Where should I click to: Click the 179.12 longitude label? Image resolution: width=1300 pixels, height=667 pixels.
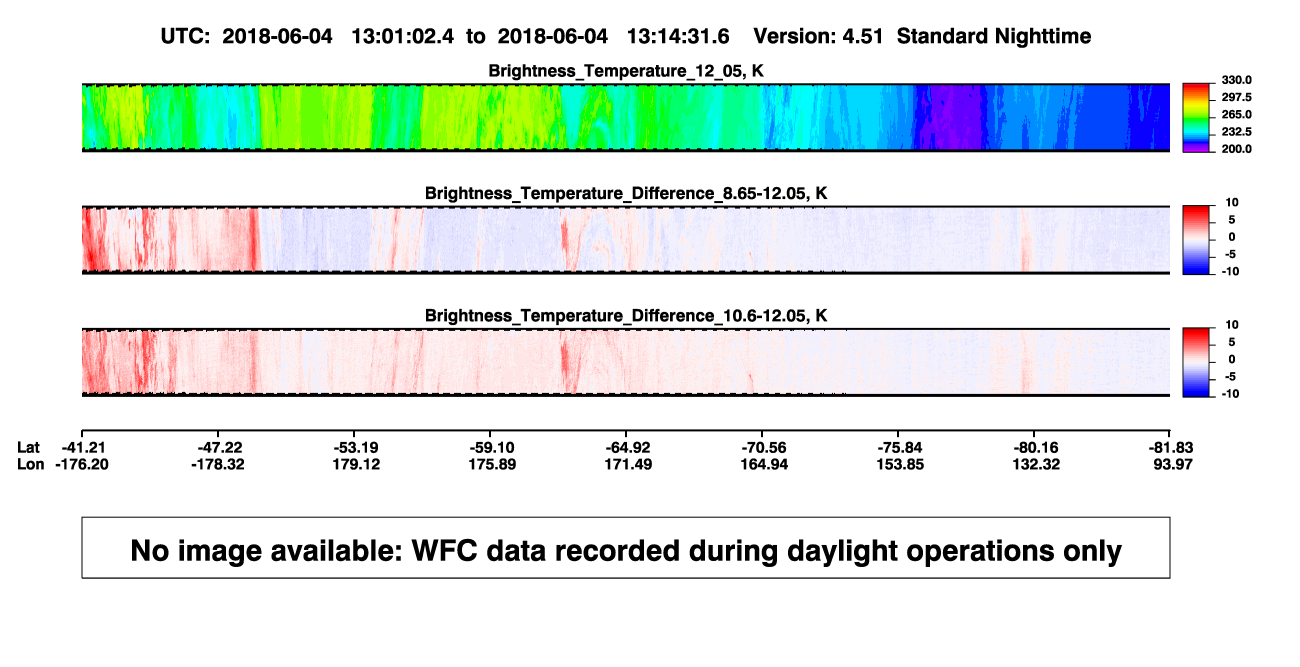coord(355,465)
